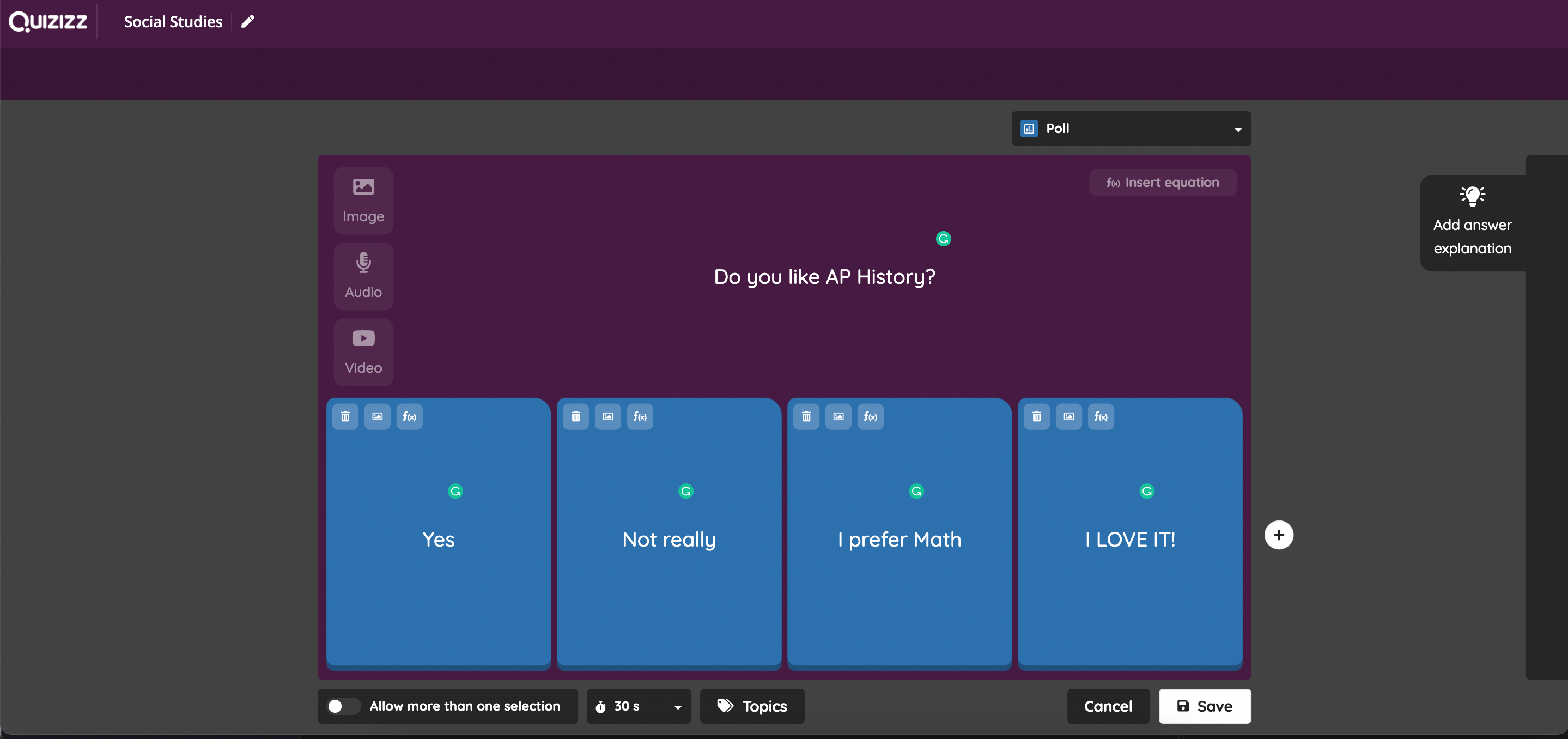Image resolution: width=1568 pixels, height=739 pixels.
Task: Delete the 'Yes' answer option
Action: pyautogui.click(x=345, y=416)
